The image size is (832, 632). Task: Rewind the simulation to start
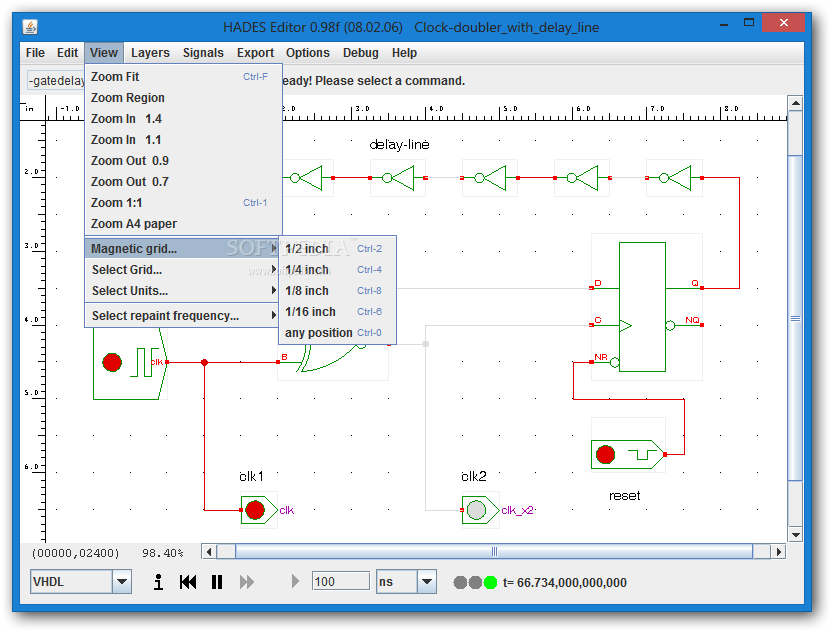(x=188, y=582)
